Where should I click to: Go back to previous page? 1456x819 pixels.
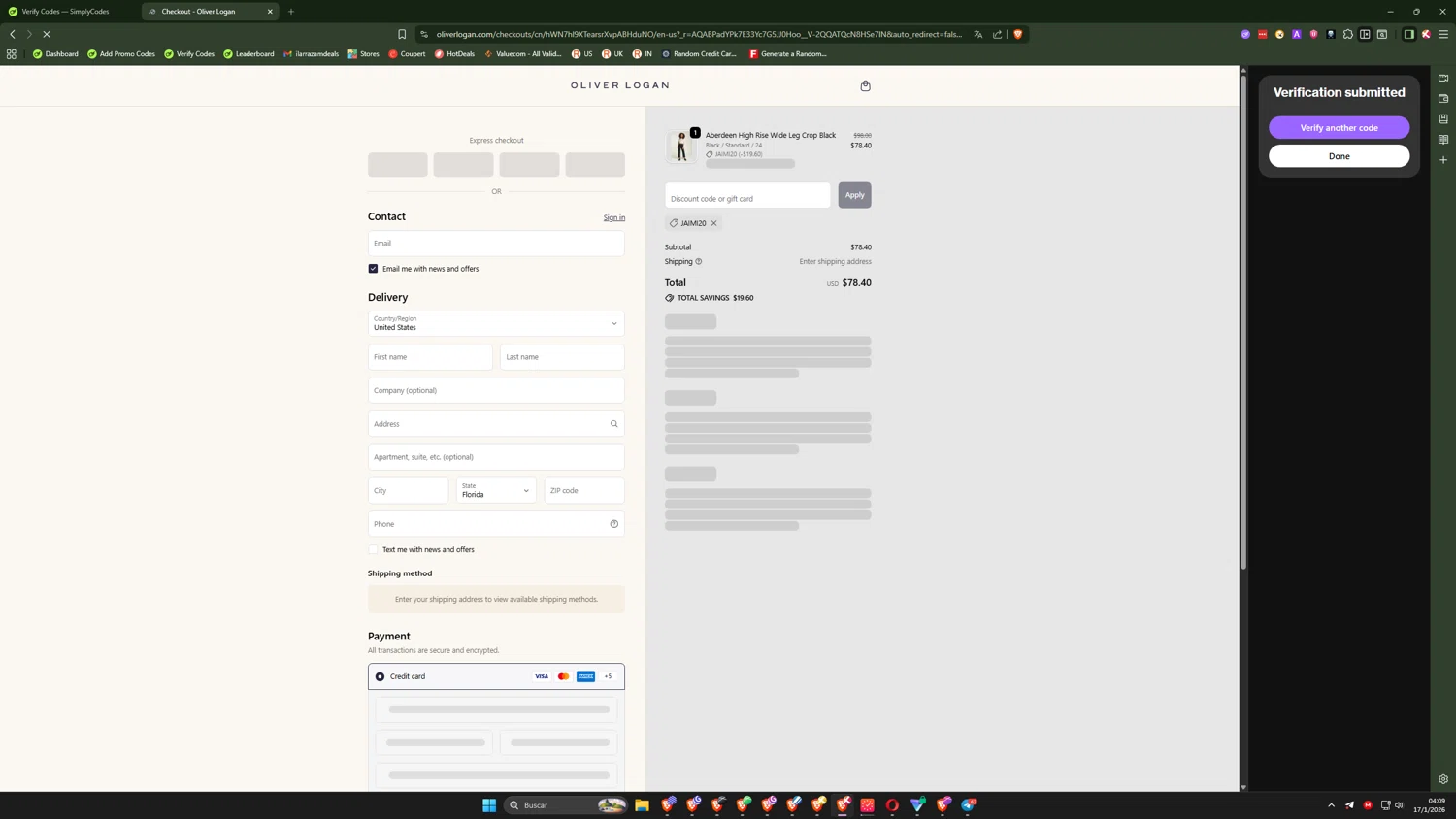coord(13,34)
